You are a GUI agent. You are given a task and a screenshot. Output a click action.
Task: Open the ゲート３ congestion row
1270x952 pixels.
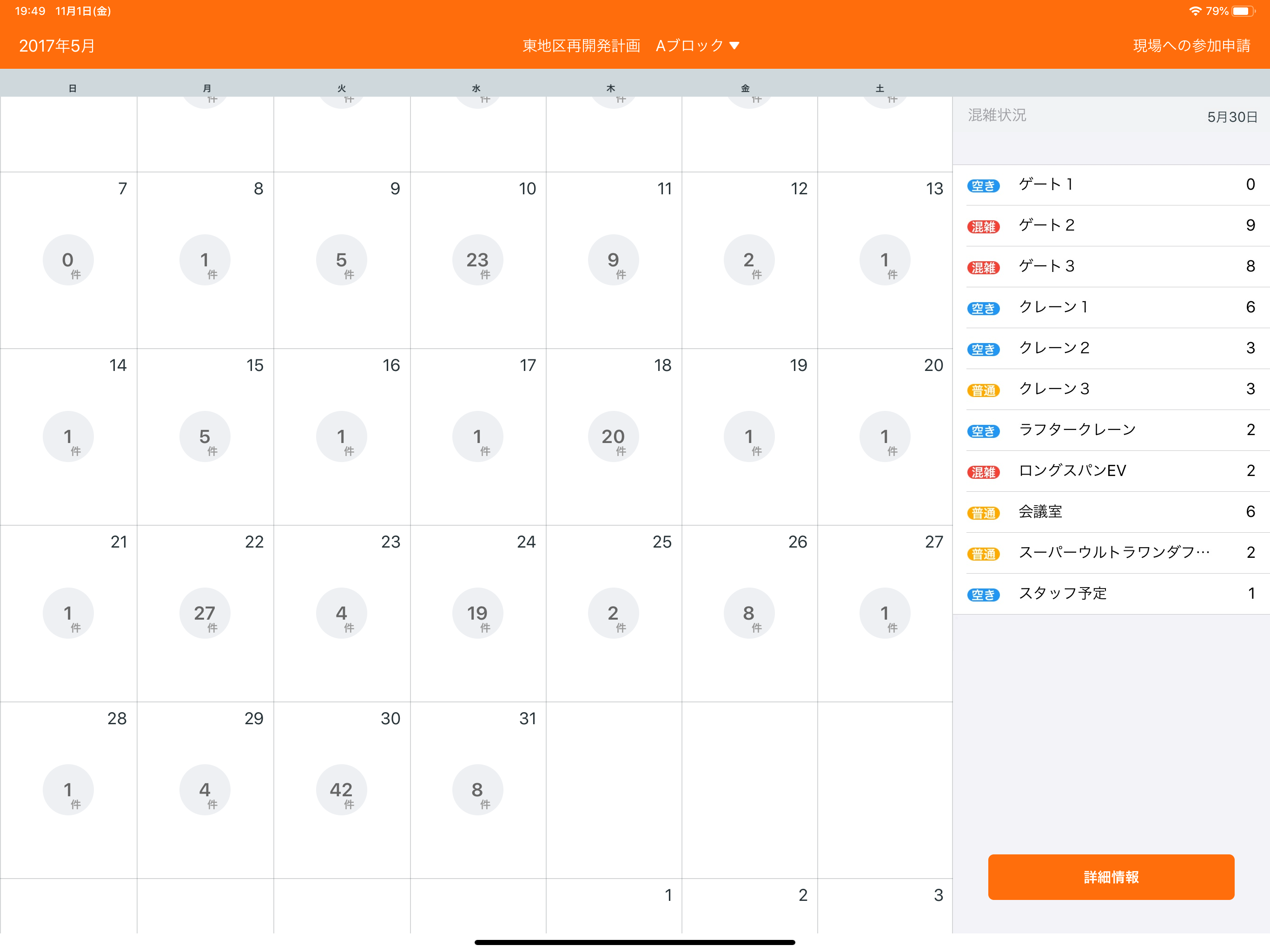(x=1111, y=266)
